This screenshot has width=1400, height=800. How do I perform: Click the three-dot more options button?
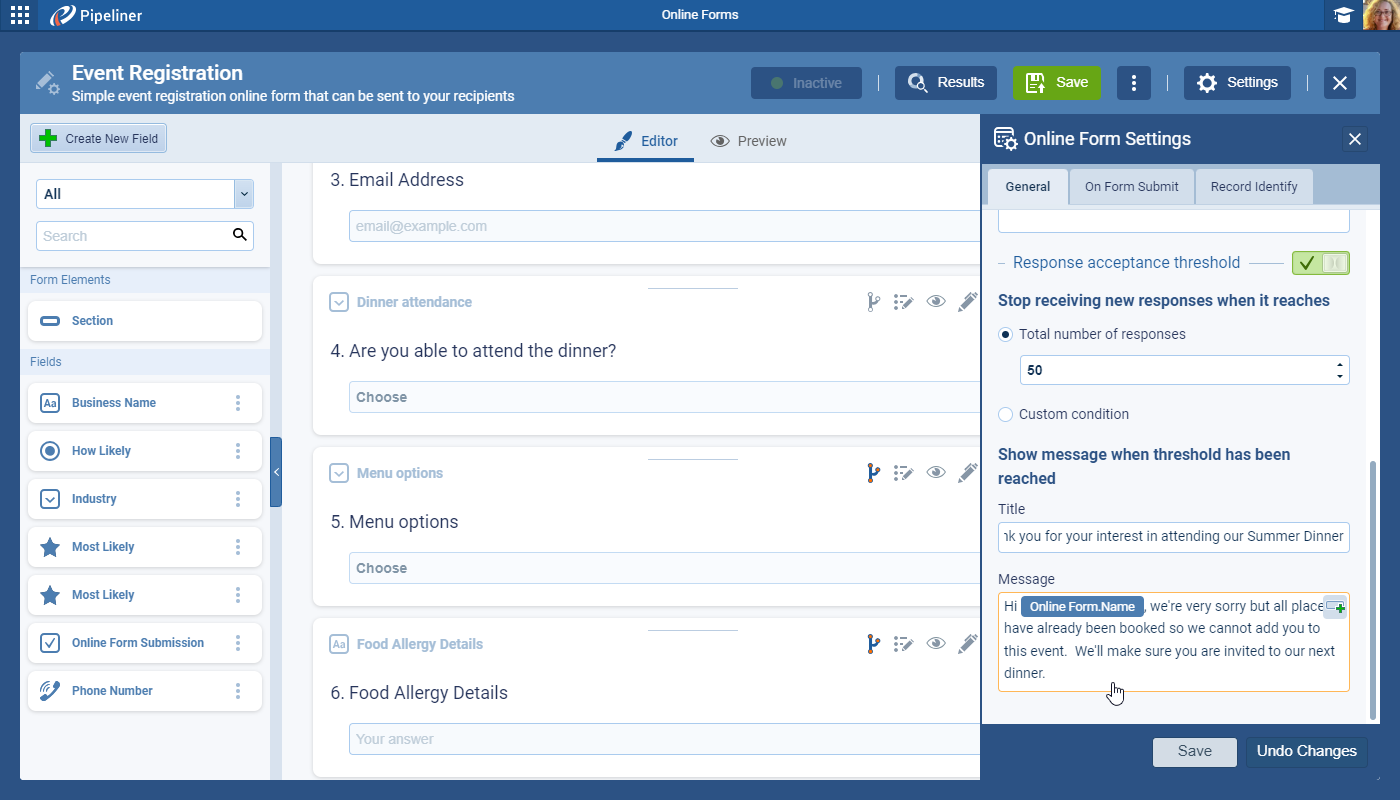pos(1133,83)
